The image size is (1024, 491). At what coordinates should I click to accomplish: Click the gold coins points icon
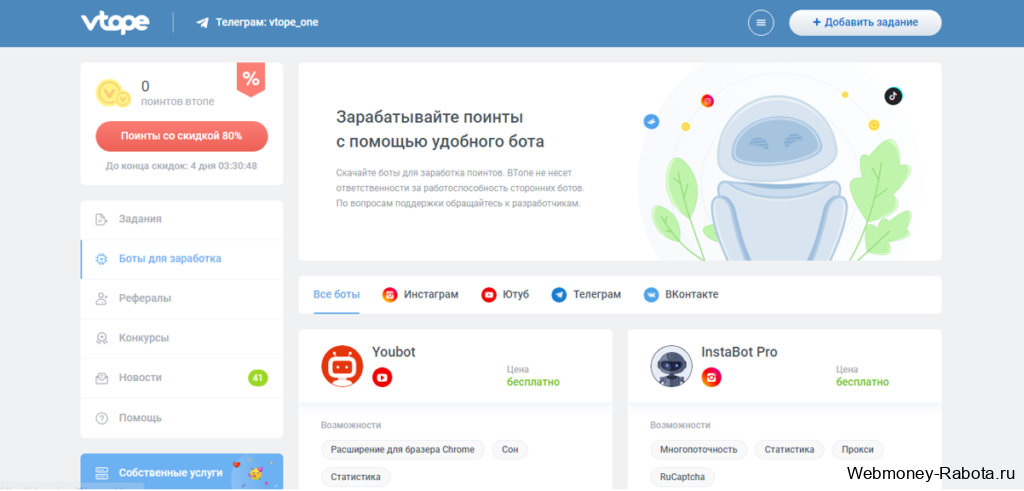(x=113, y=94)
